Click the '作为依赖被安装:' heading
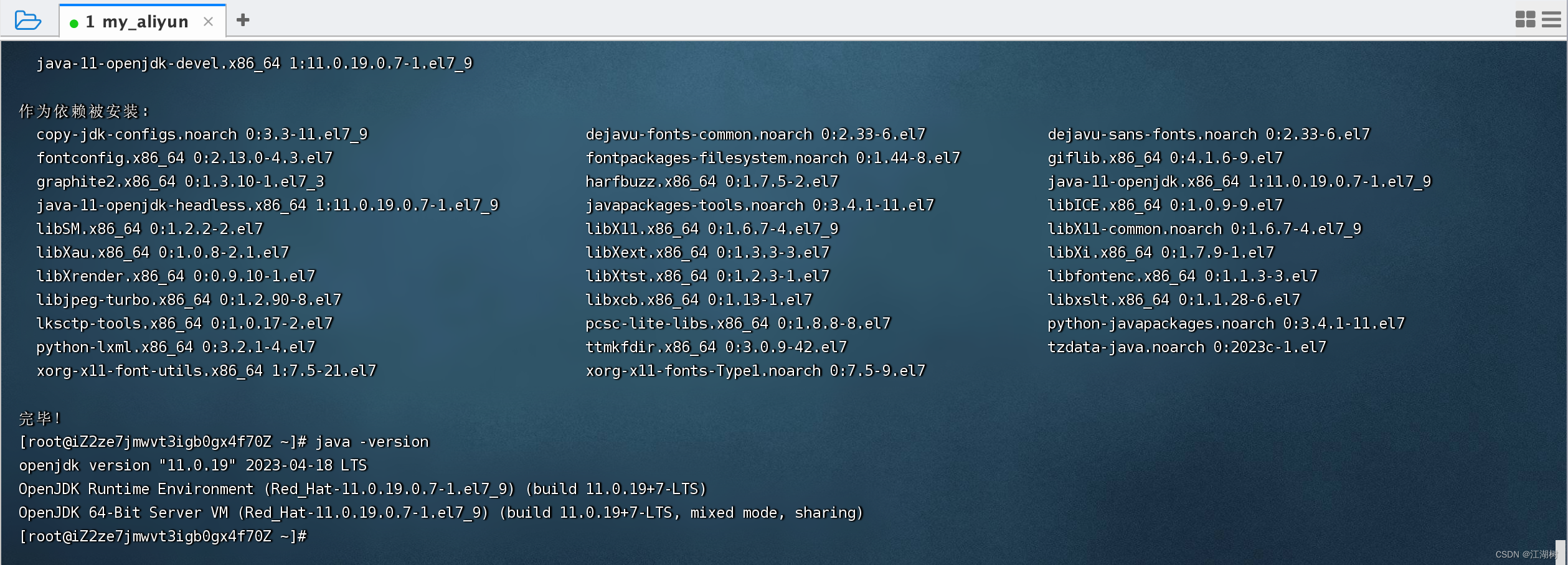The image size is (1568, 565). click(x=84, y=111)
